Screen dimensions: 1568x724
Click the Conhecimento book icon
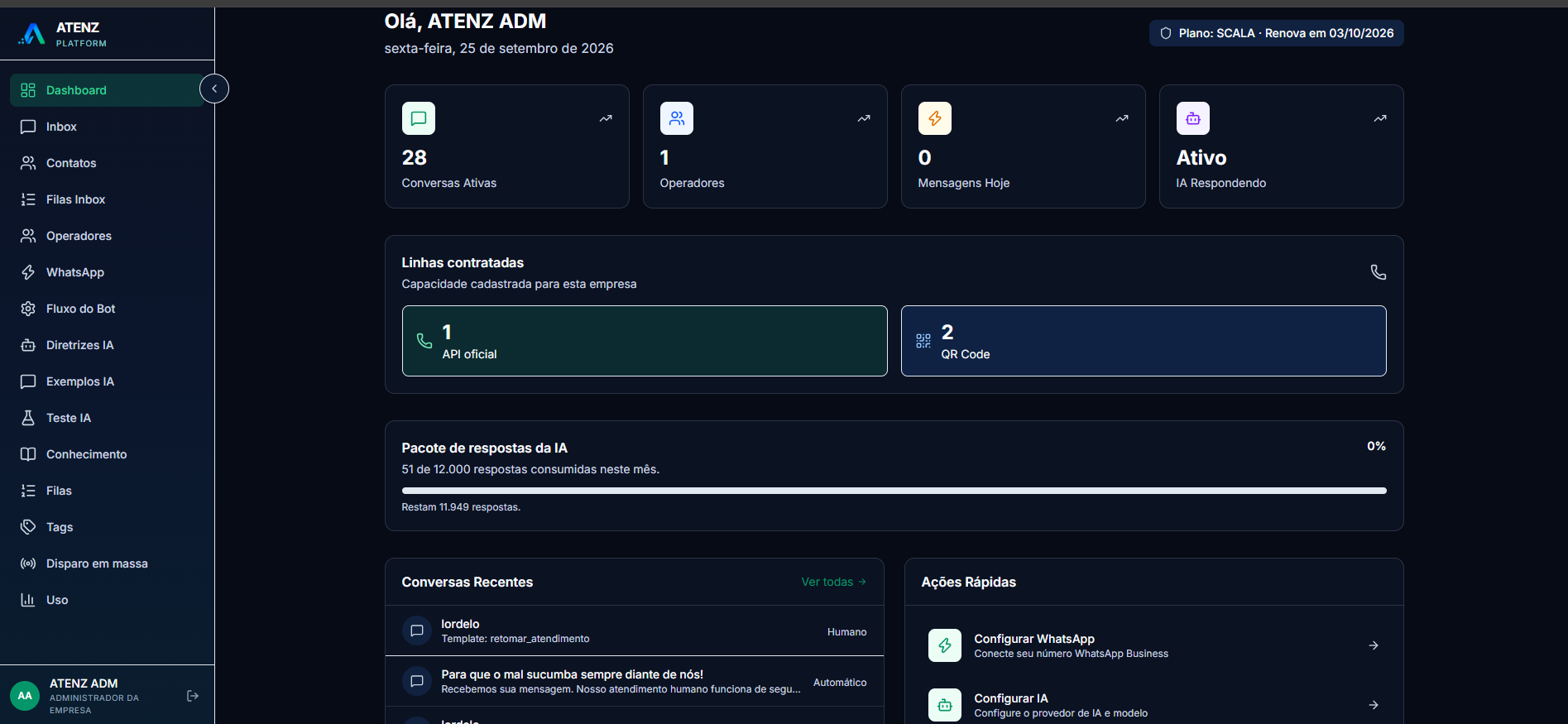pyautogui.click(x=28, y=454)
